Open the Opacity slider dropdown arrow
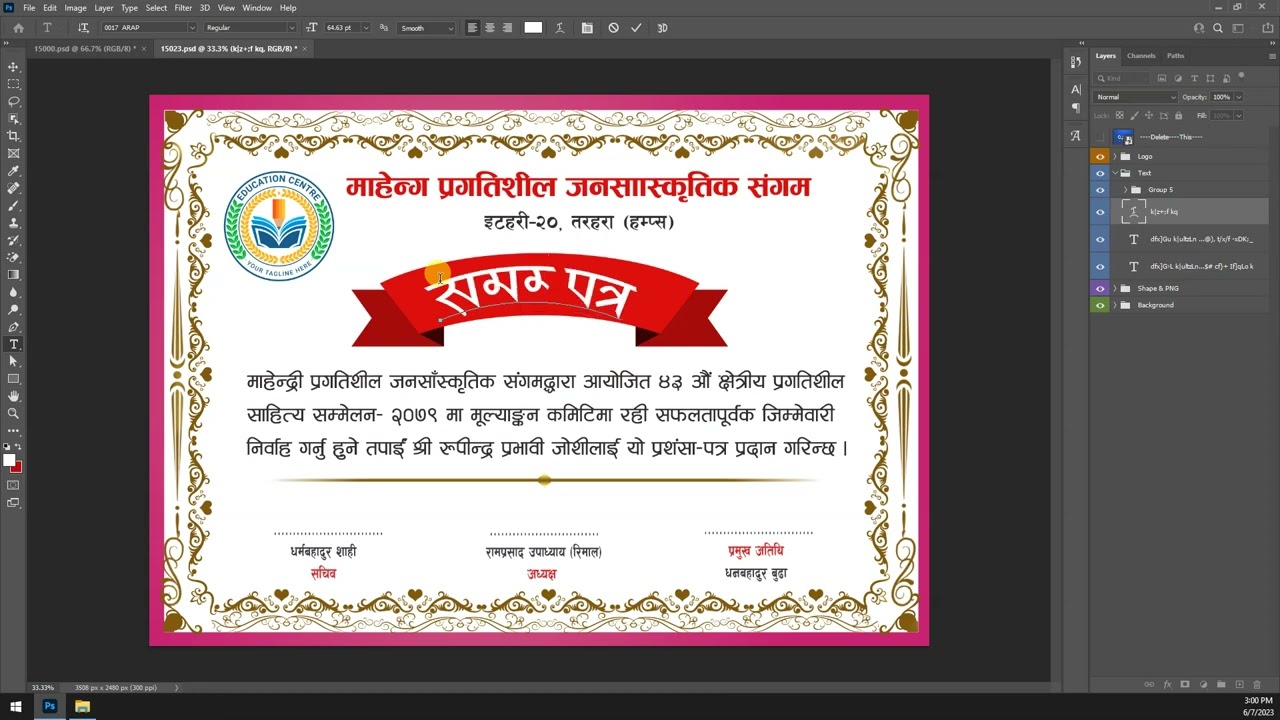Screen dimensions: 1280x720 [x=1238, y=97]
